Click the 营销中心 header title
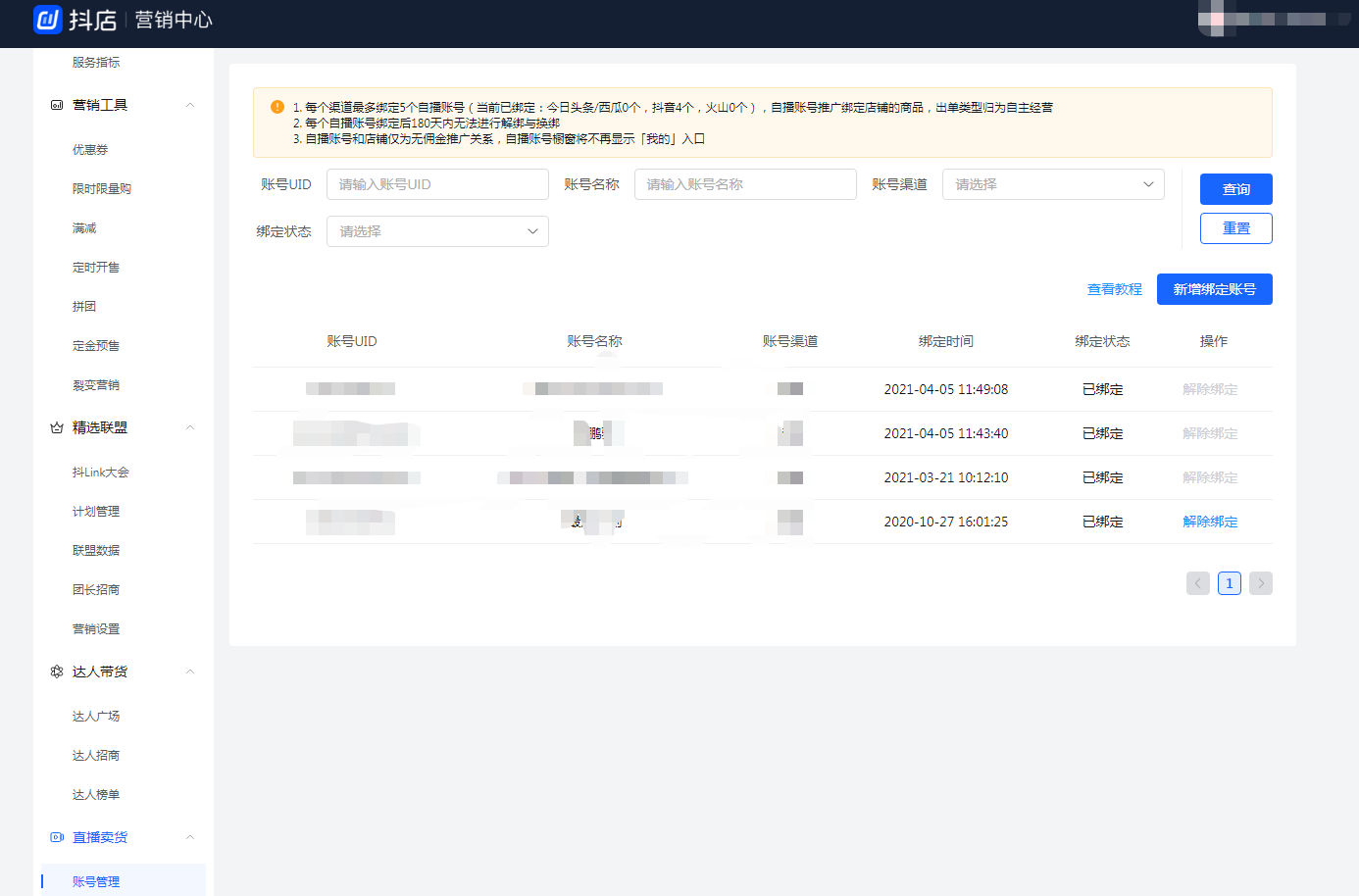Screen dimensions: 1359x896 [x=174, y=20]
